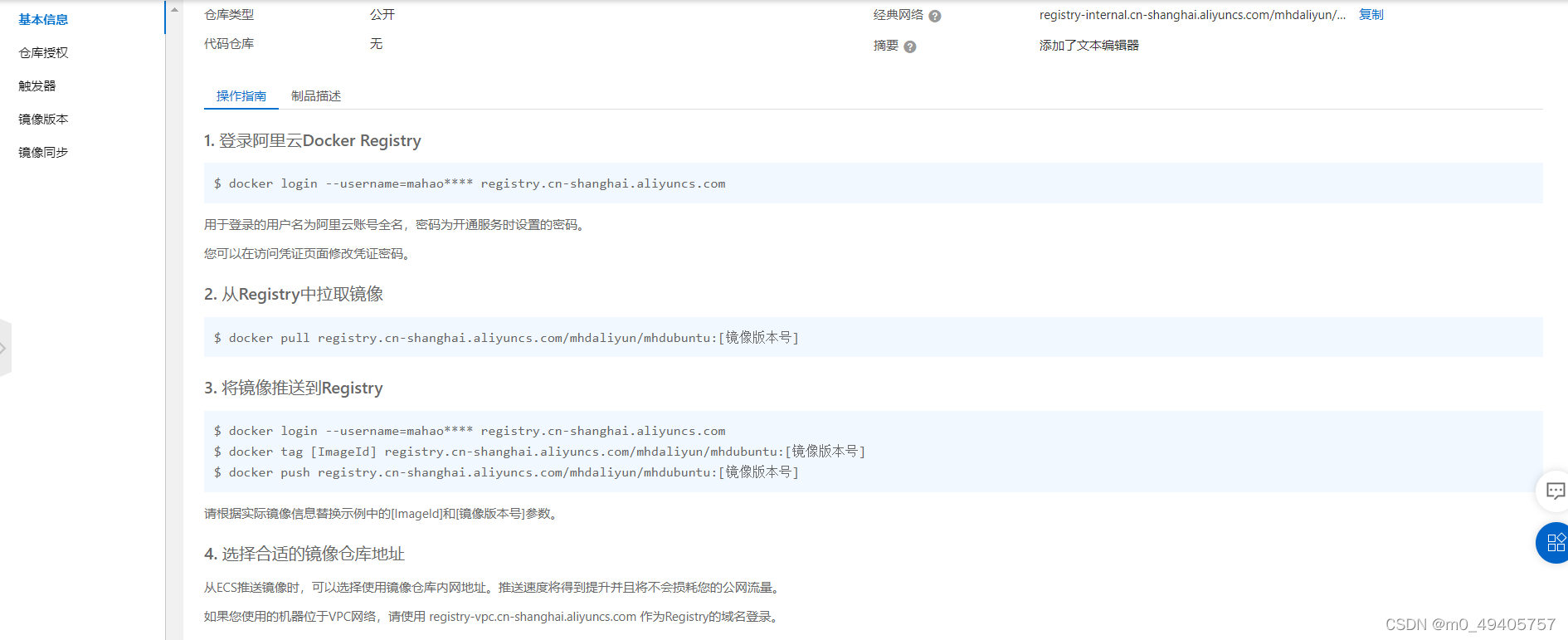The height and width of the screenshot is (640, 1568).
Task: Click the heading 登录阿里云Docker Registry
Action: pos(313,140)
